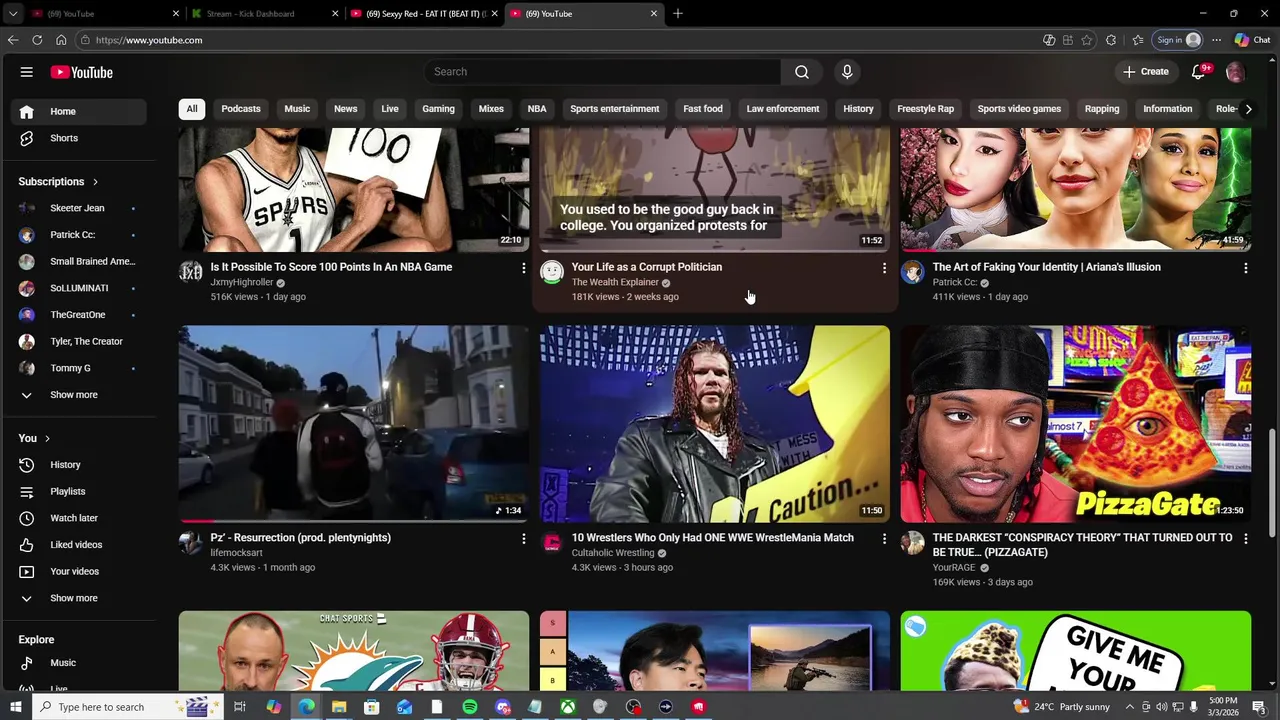Open the YouTube hamburger guide menu
This screenshot has height=720, width=1280.
[x=27, y=72]
